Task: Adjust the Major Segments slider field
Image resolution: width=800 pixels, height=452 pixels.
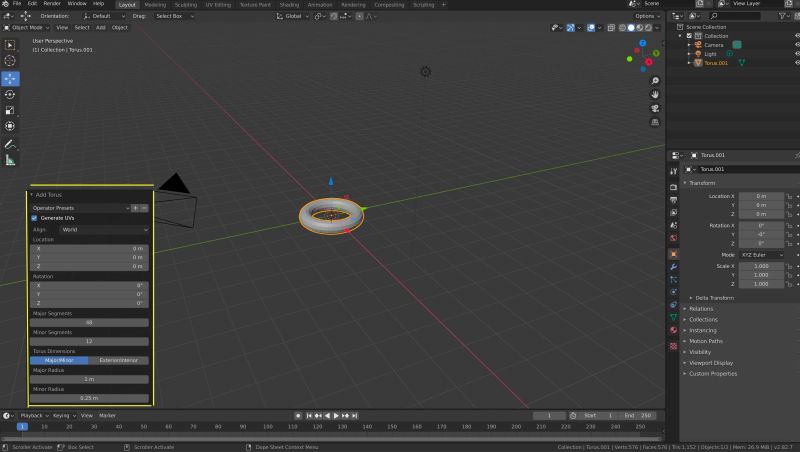Action: 89,322
